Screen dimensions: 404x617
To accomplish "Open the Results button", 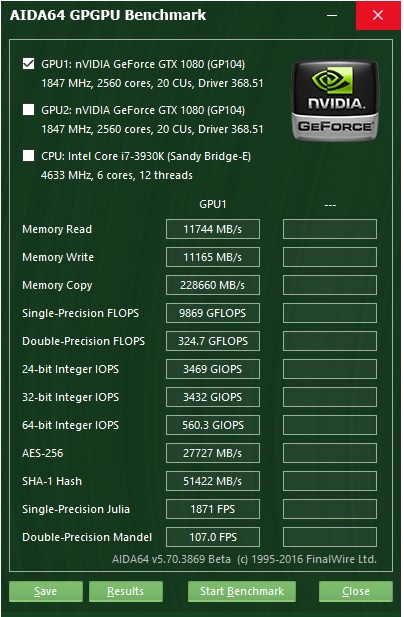I will (x=125, y=591).
